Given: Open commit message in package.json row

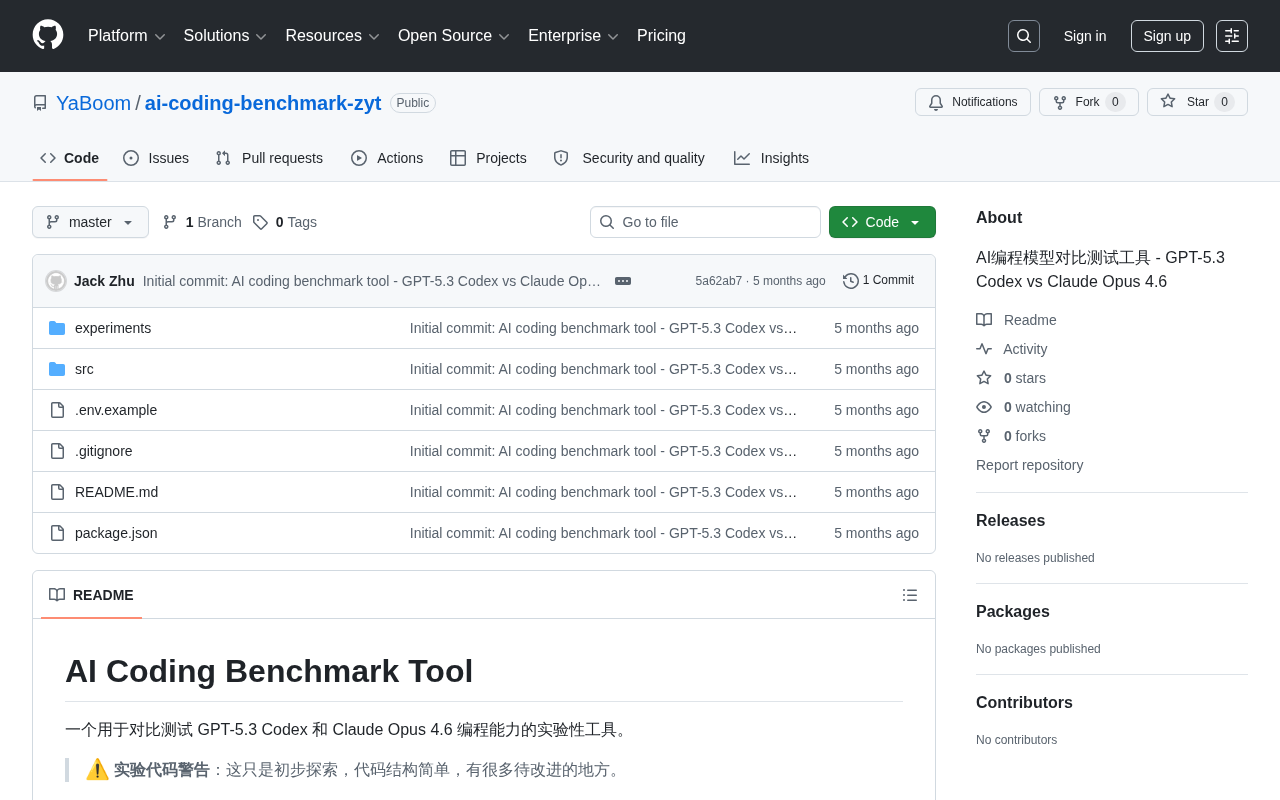Looking at the screenshot, I should (x=604, y=533).
